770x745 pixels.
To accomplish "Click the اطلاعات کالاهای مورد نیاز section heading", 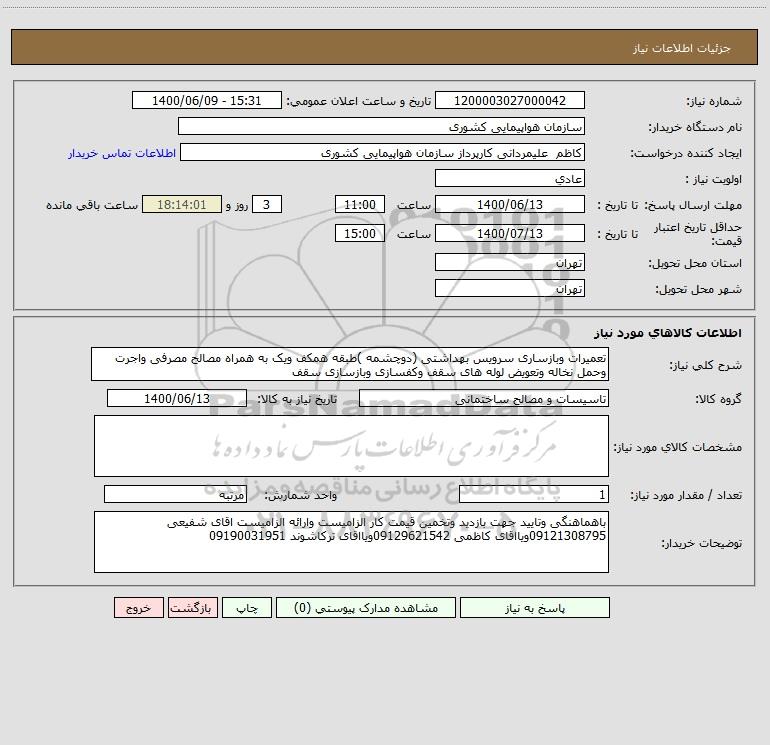I will click(668, 333).
